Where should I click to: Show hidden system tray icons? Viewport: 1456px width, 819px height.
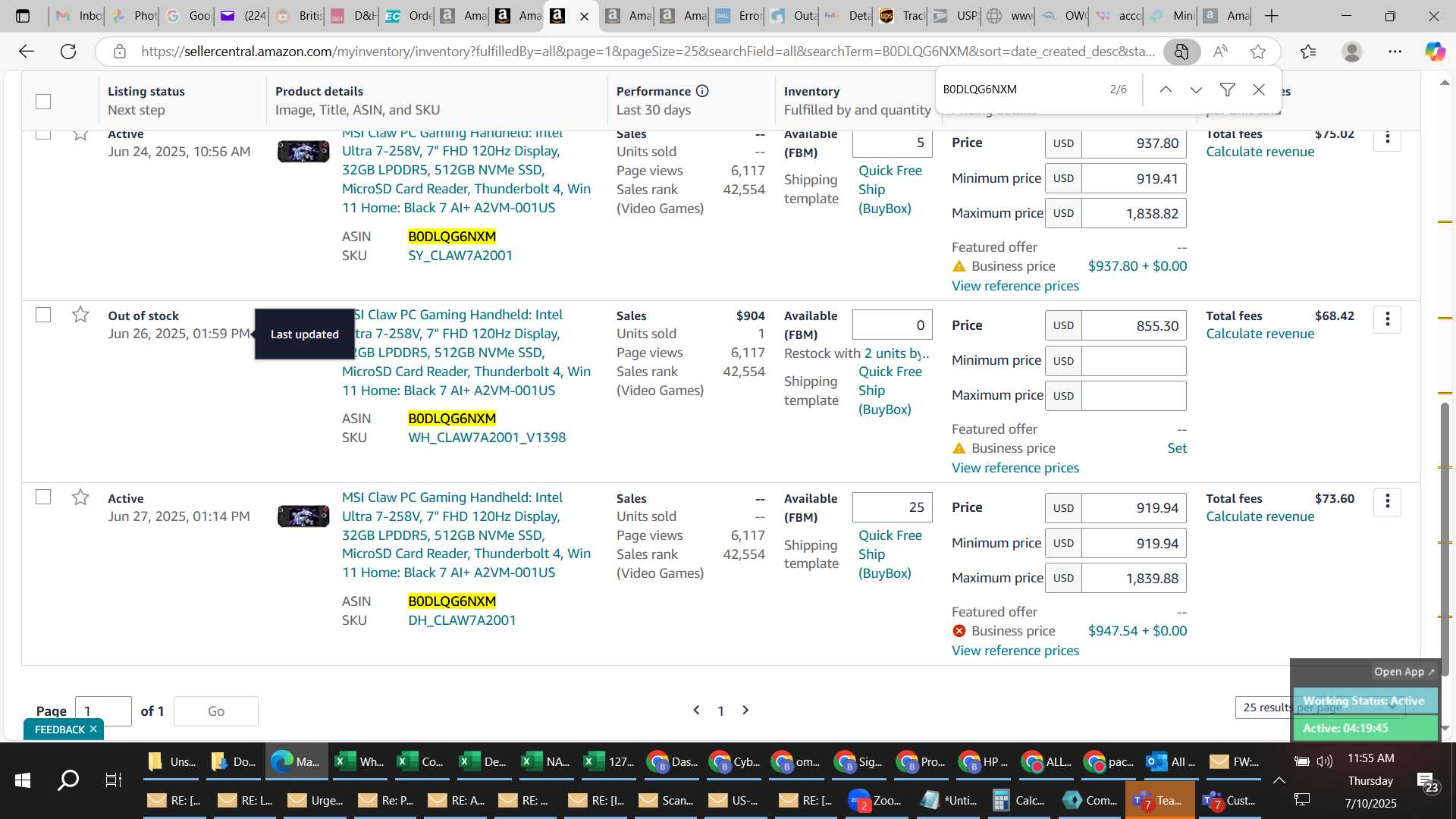point(1279,780)
